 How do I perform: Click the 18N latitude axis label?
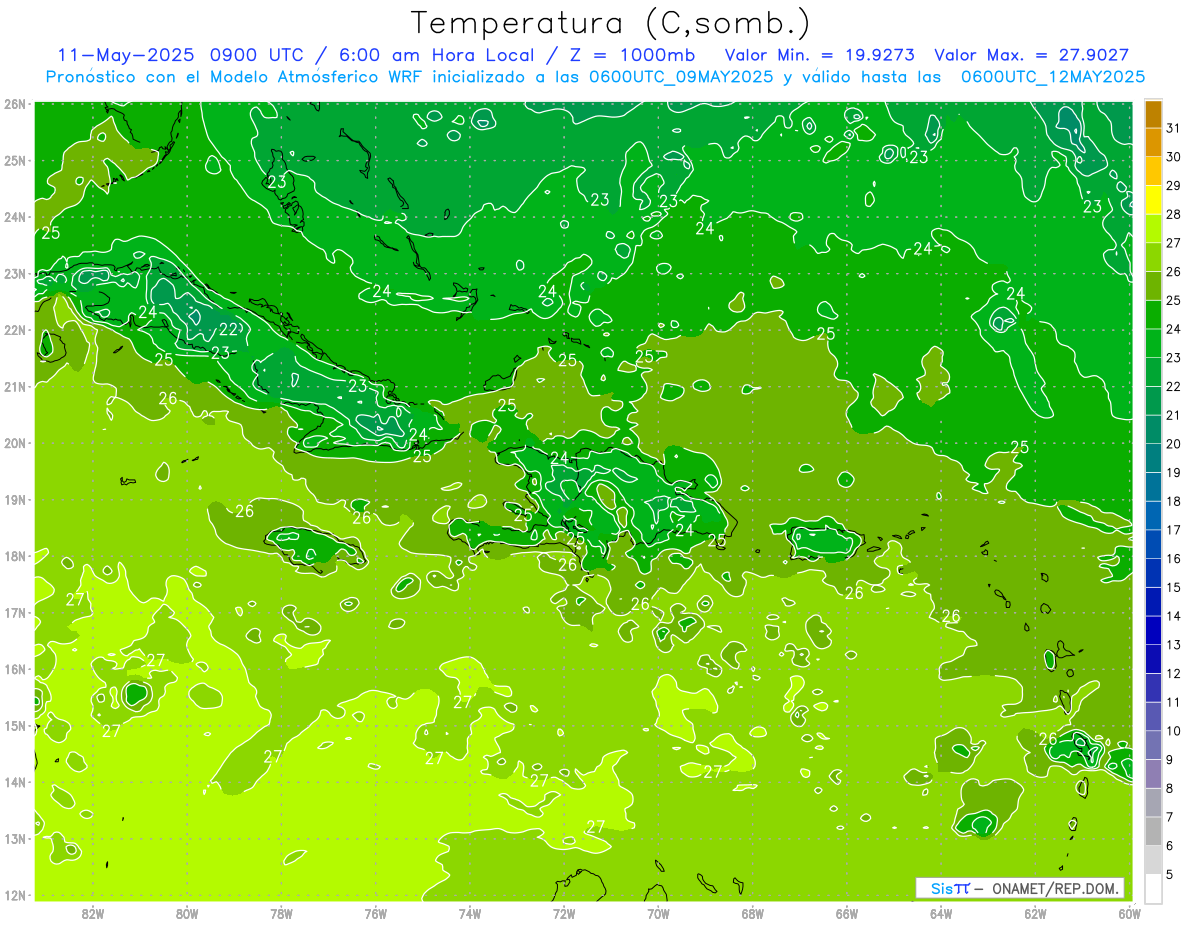[16, 556]
